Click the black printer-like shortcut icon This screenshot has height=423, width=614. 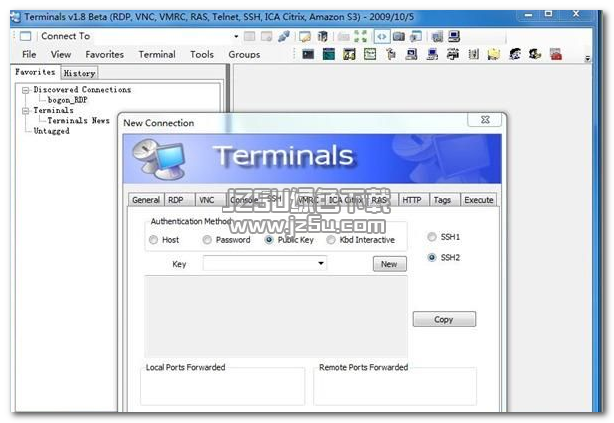pos(453,54)
